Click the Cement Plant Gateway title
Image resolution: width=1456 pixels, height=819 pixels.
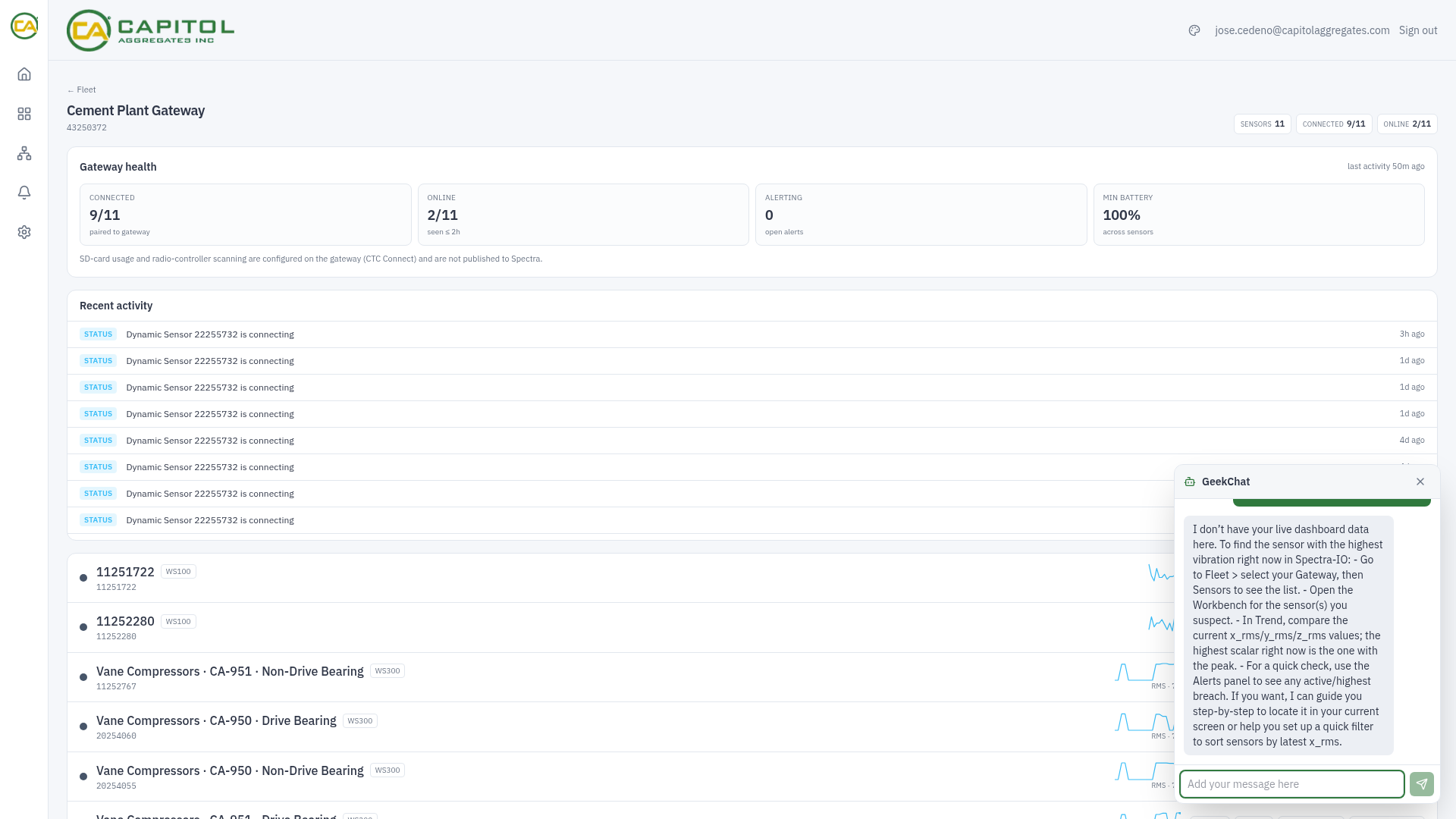point(136,111)
